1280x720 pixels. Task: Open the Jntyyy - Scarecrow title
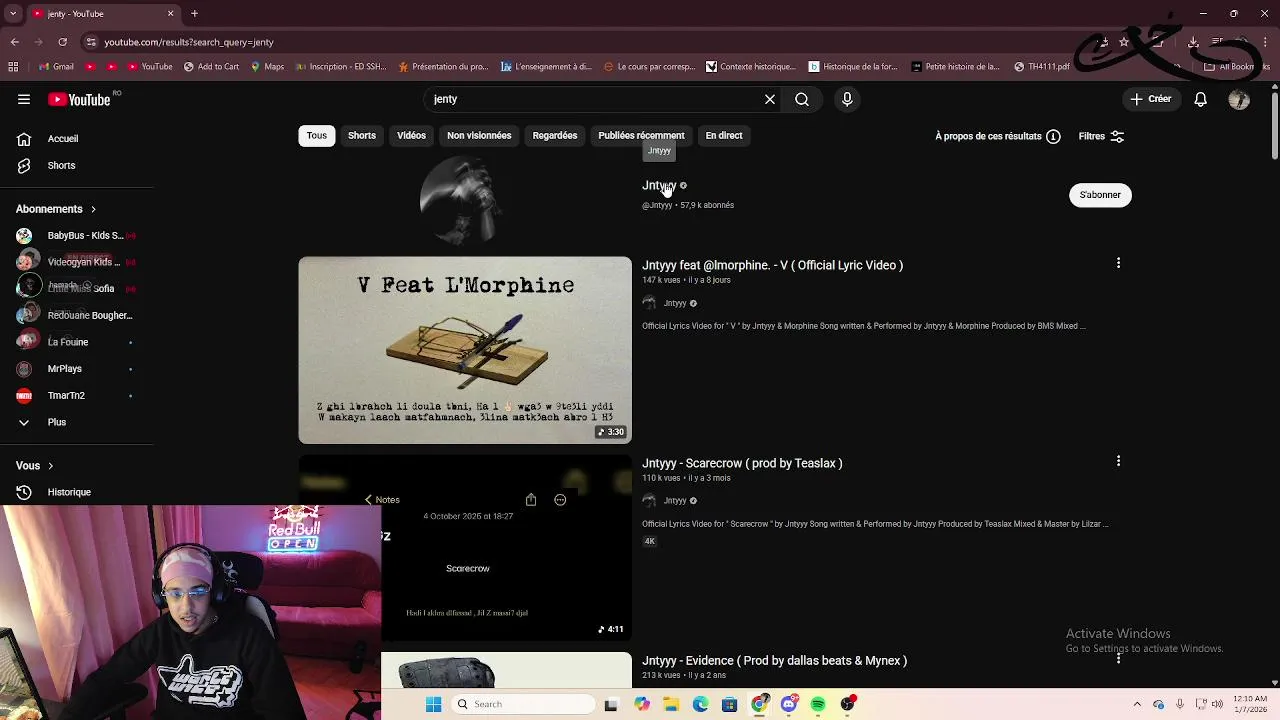[x=742, y=463]
